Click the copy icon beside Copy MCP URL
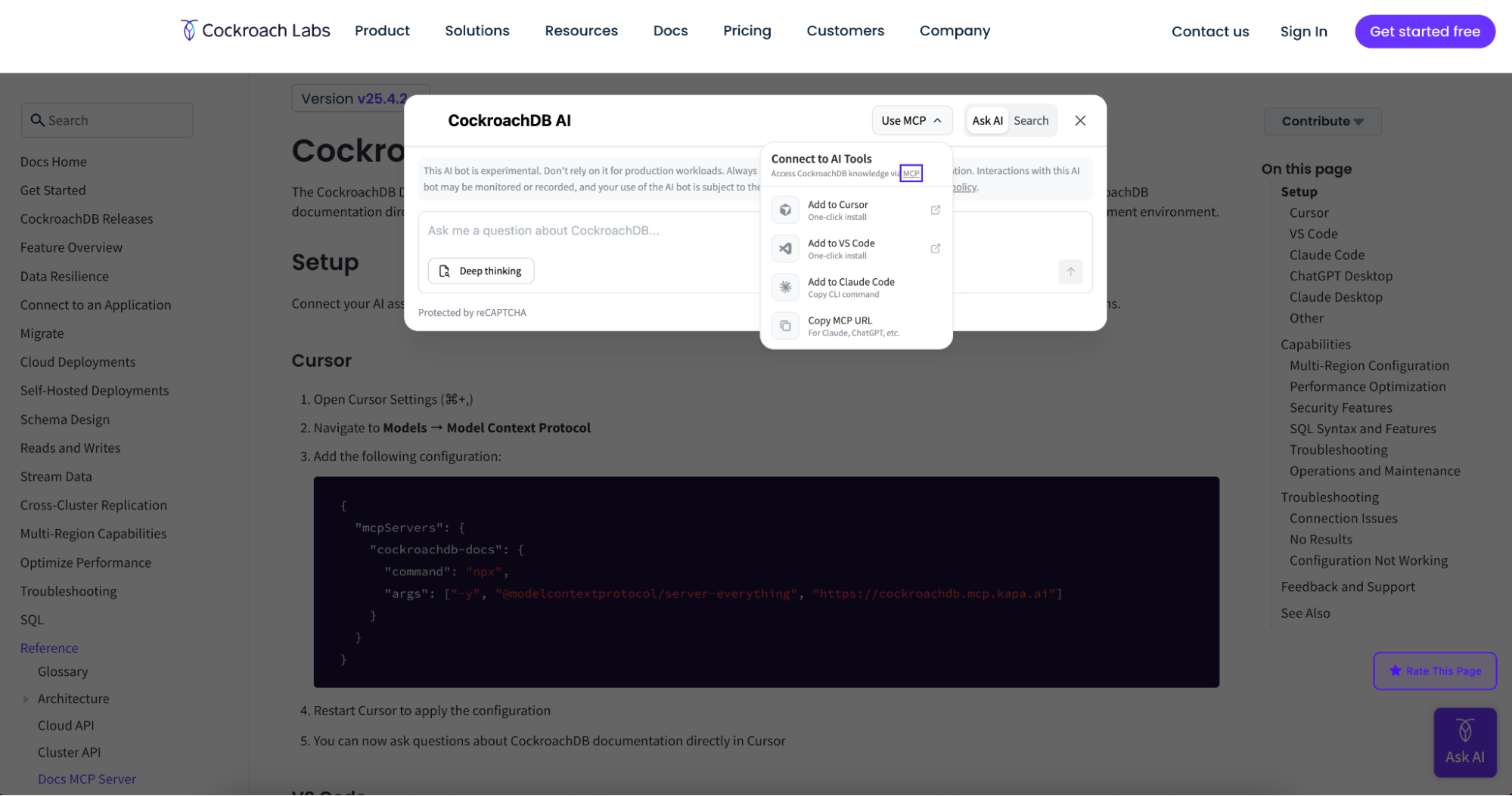 (x=785, y=326)
